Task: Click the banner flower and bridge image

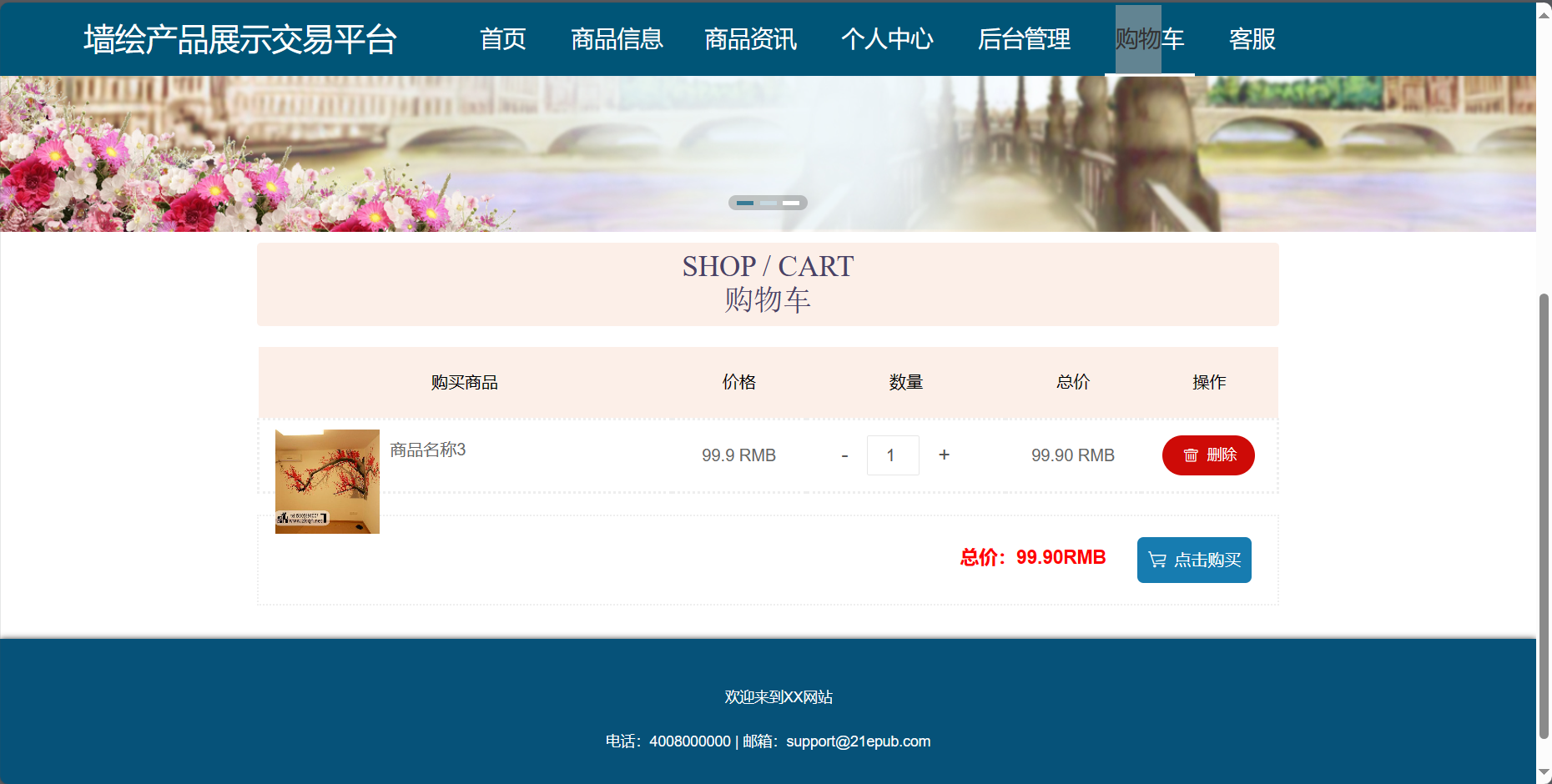Action: click(x=768, y=153)
